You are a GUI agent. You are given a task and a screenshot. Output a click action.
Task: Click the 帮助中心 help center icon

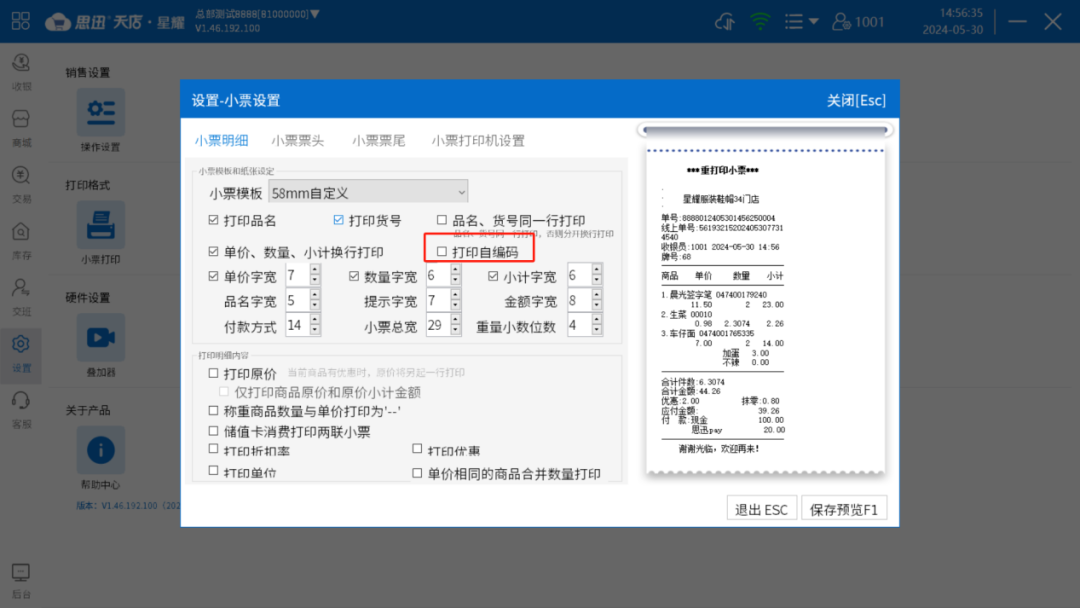coord(99,450)
